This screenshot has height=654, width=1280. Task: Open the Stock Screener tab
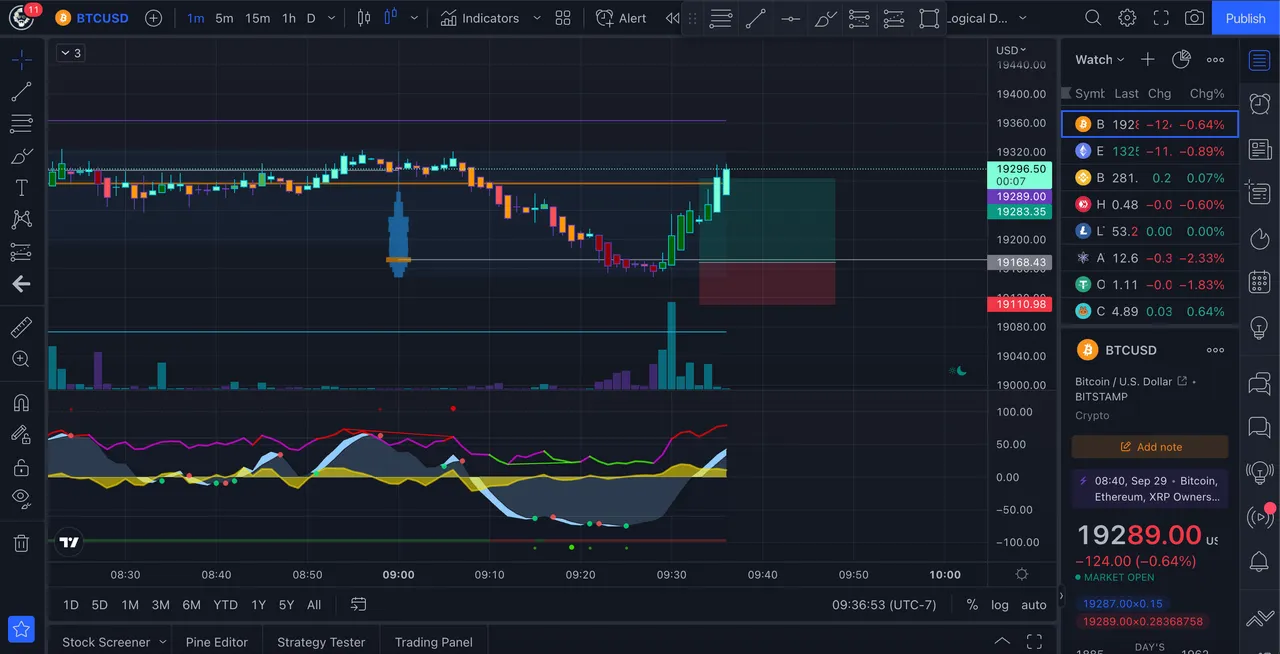click(x=106, y=642)
